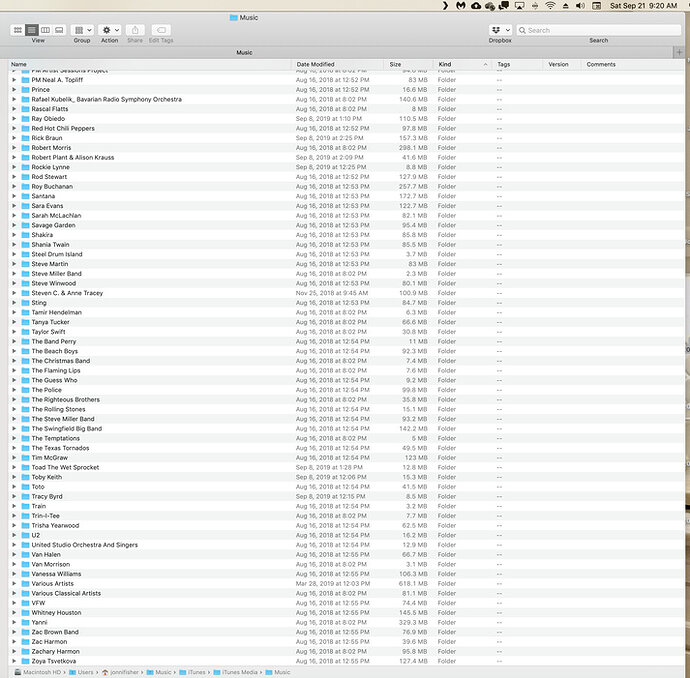Viewport: 690px width, 678px height.
Task: Open AirPlay display menu bar icon
Action: click(x=520, y=6)
